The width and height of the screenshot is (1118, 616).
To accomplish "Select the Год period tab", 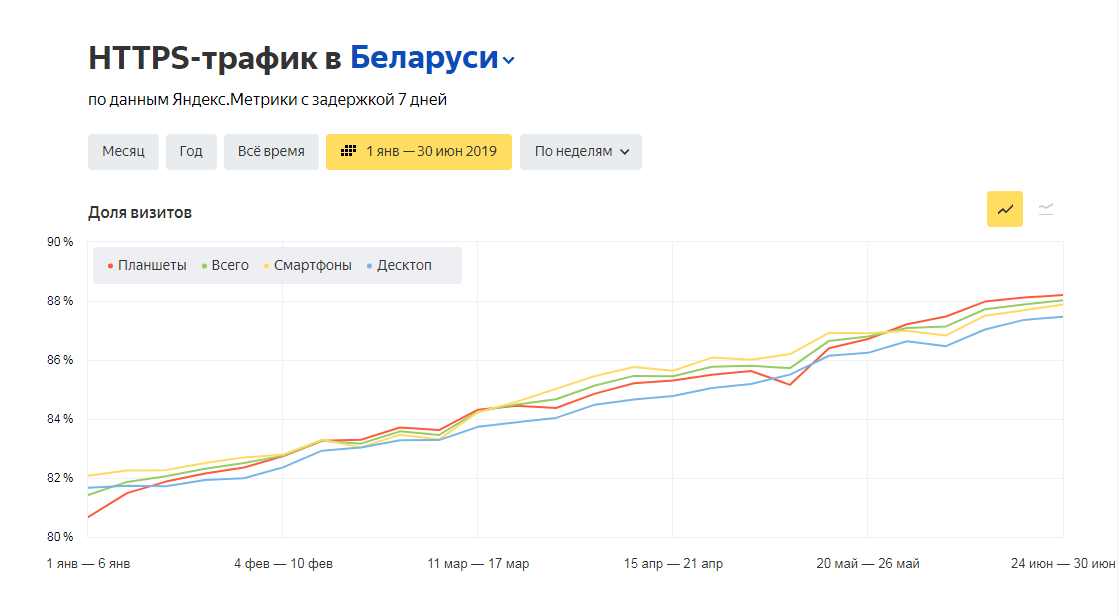I will pyautogui.click(x=191, y=152).
